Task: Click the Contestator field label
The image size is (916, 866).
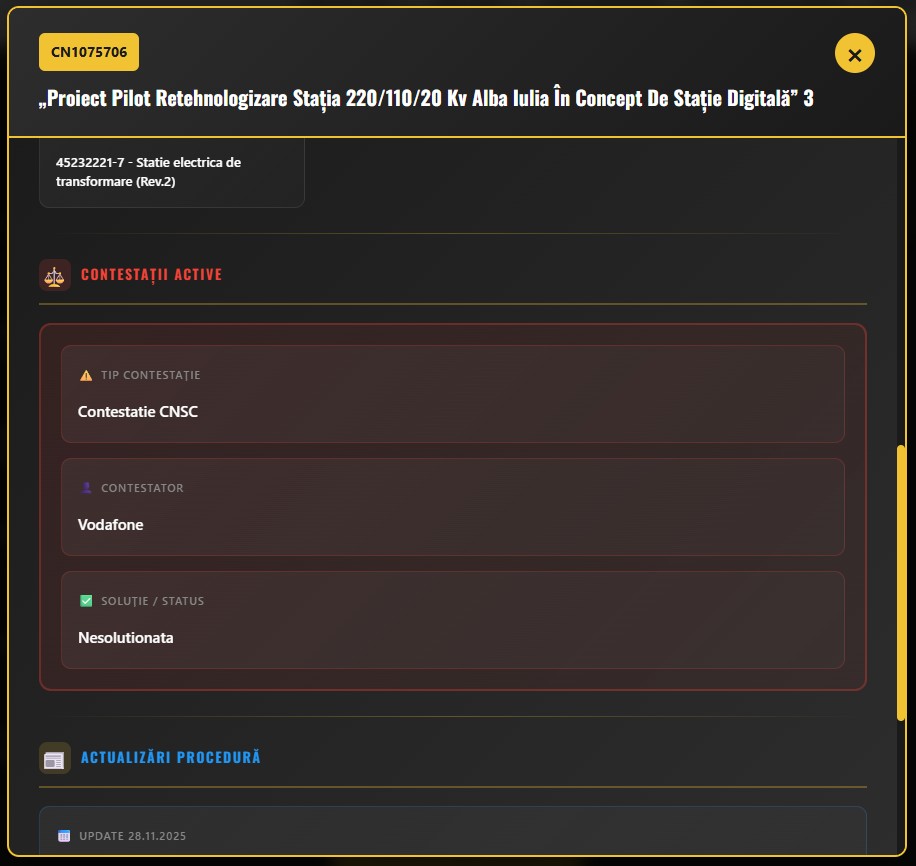Action: 142,488
